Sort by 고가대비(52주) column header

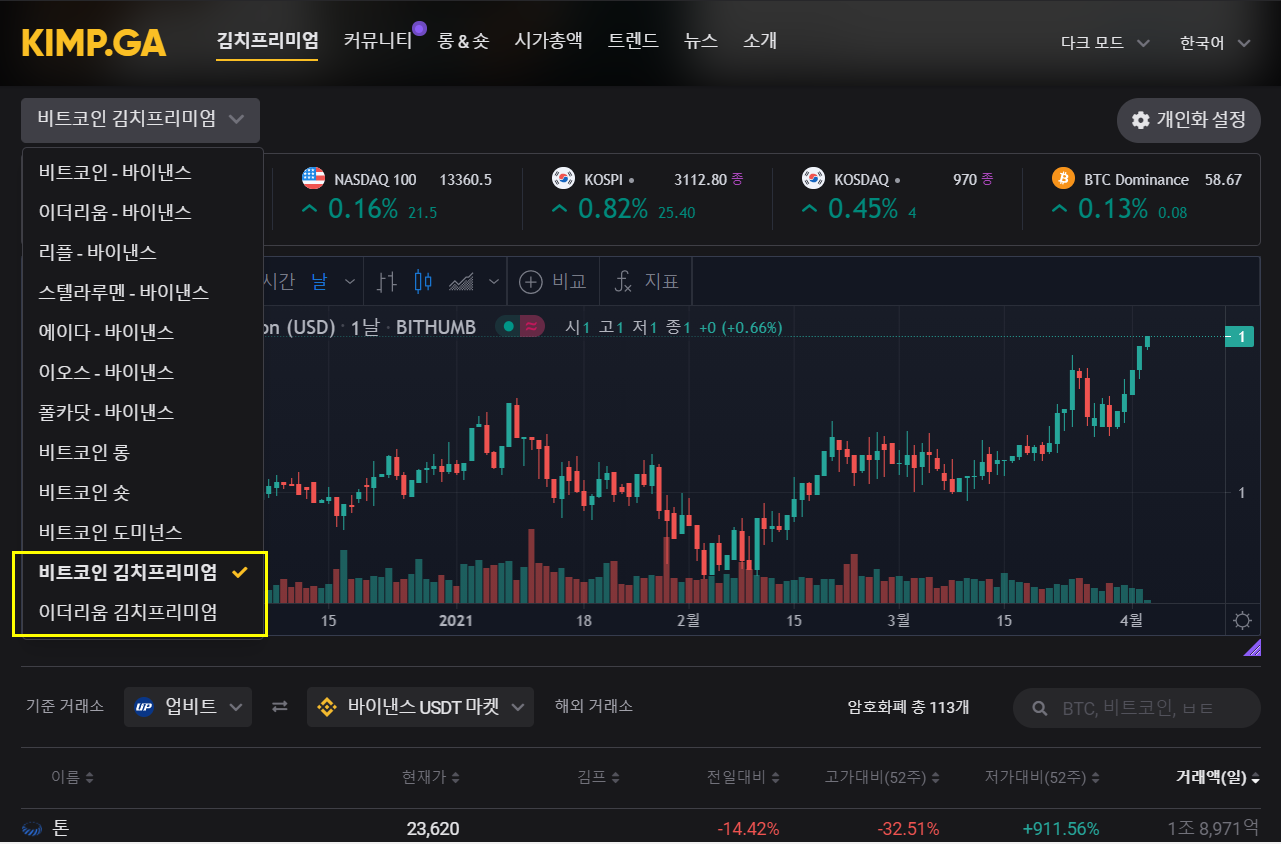(882, 777)
